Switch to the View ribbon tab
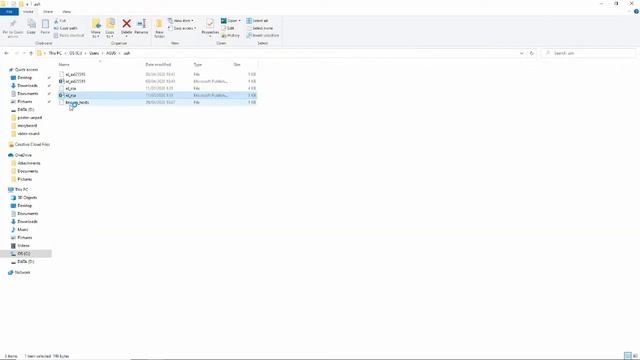This screenshot has height=360, width=640. tap(67, 11)
